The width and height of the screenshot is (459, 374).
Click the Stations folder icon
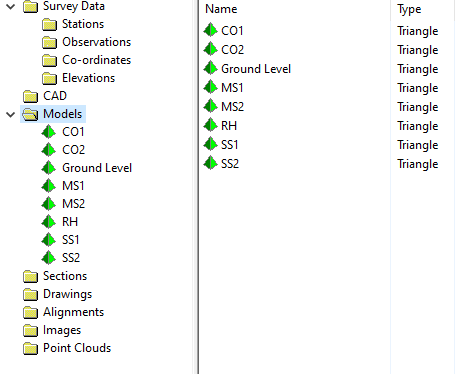tap(49, 24)
